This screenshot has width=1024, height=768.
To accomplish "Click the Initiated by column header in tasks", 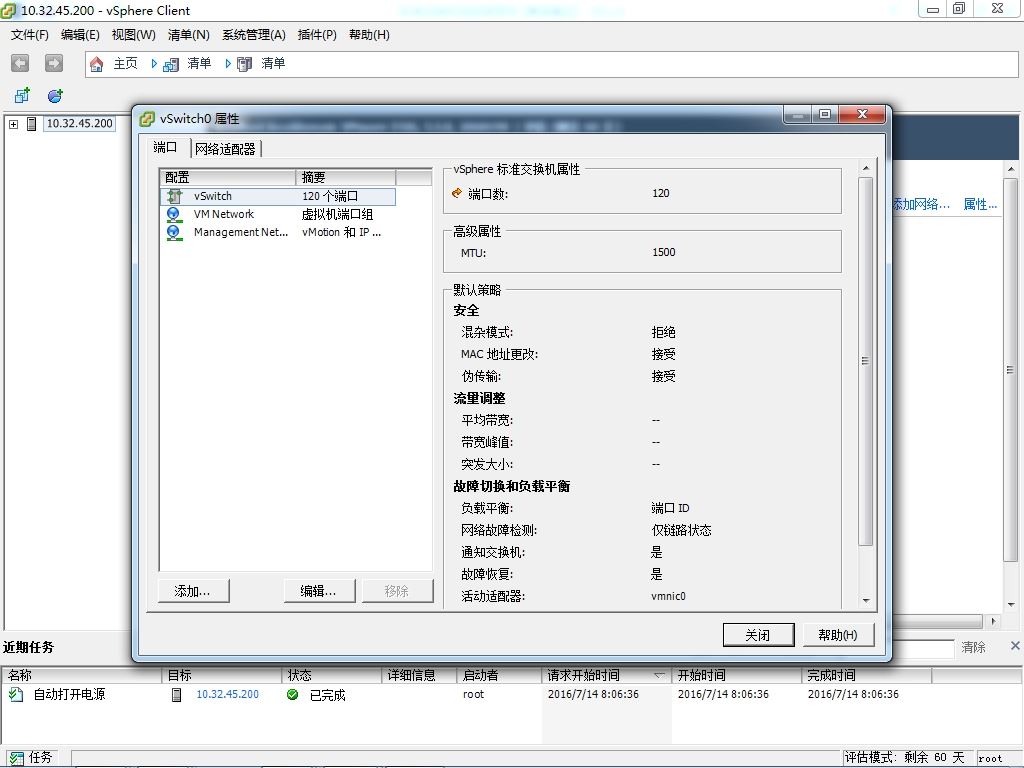I will point(499,675).
